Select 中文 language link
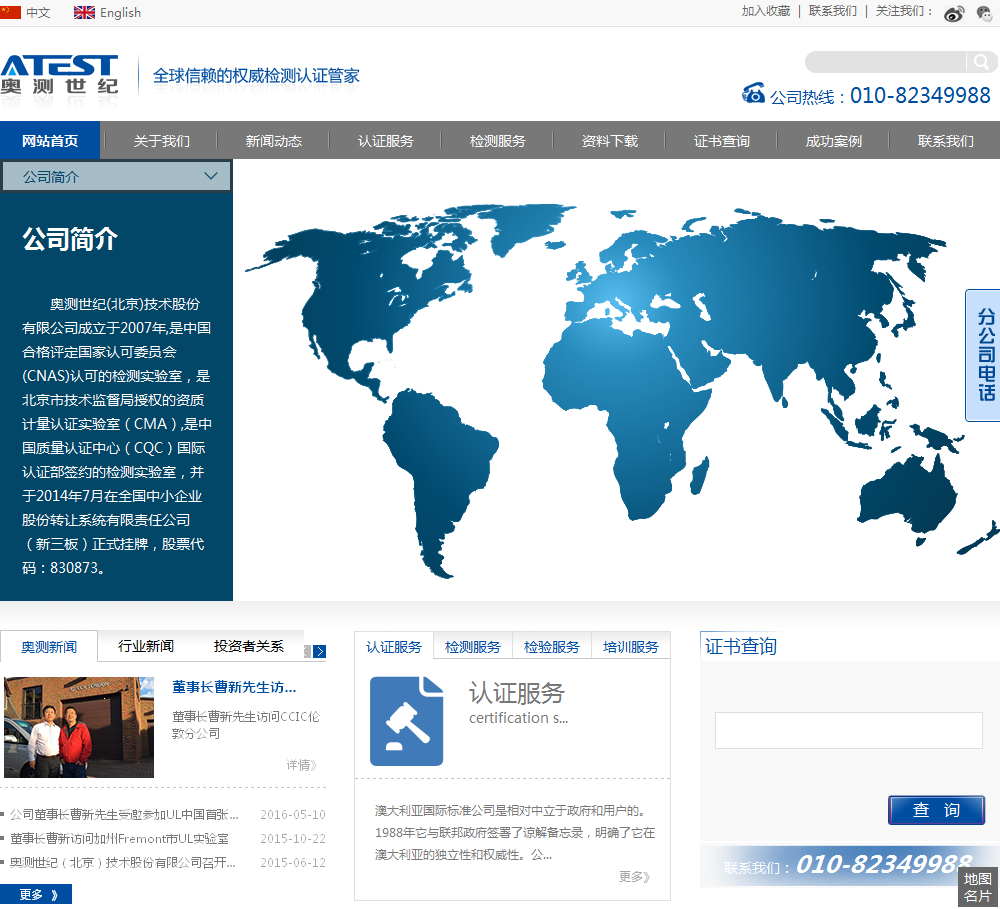 coord(38,13)
